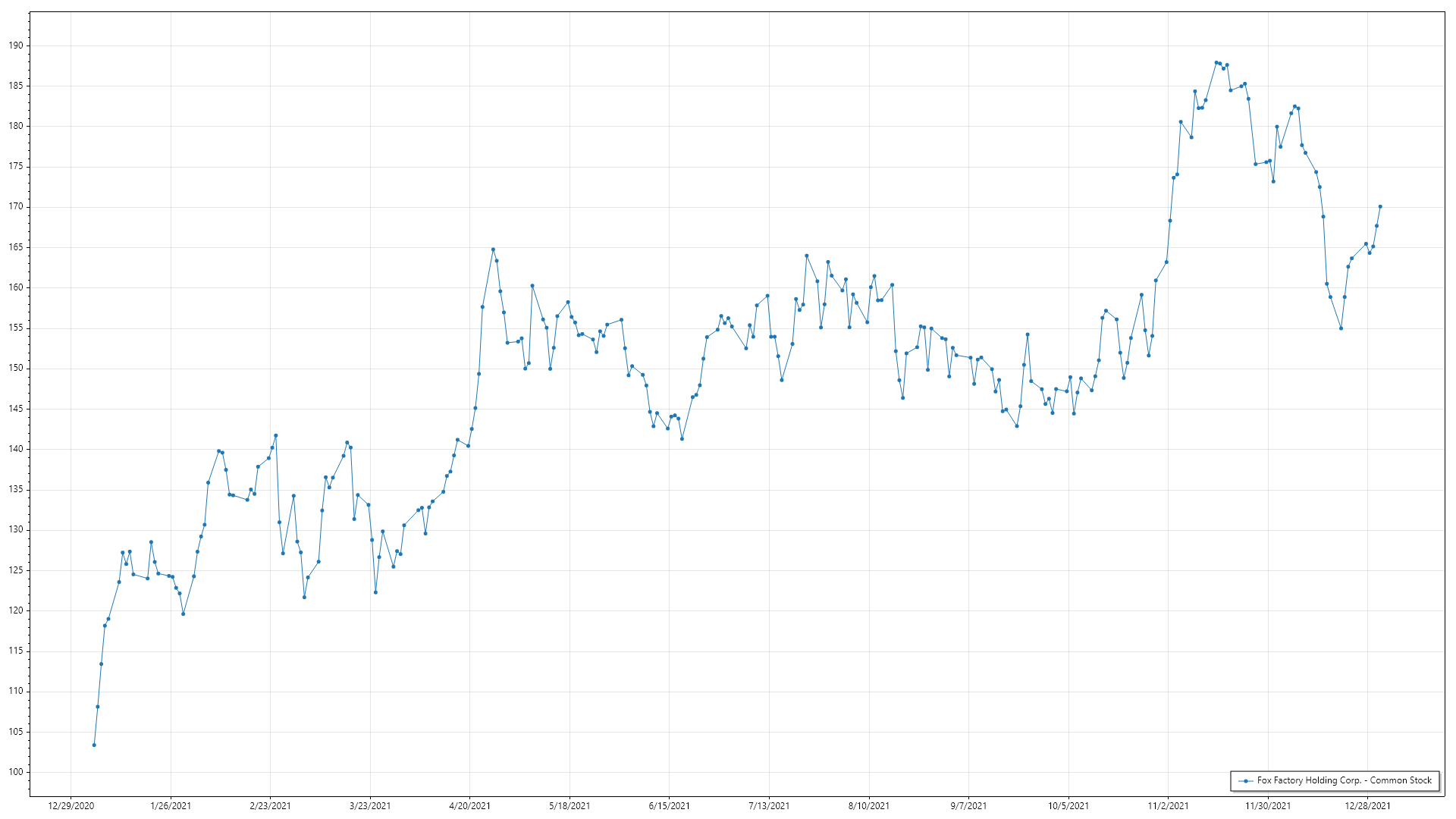Click the first data point near 103
The image size is (1456, 819).
(94, 745)
